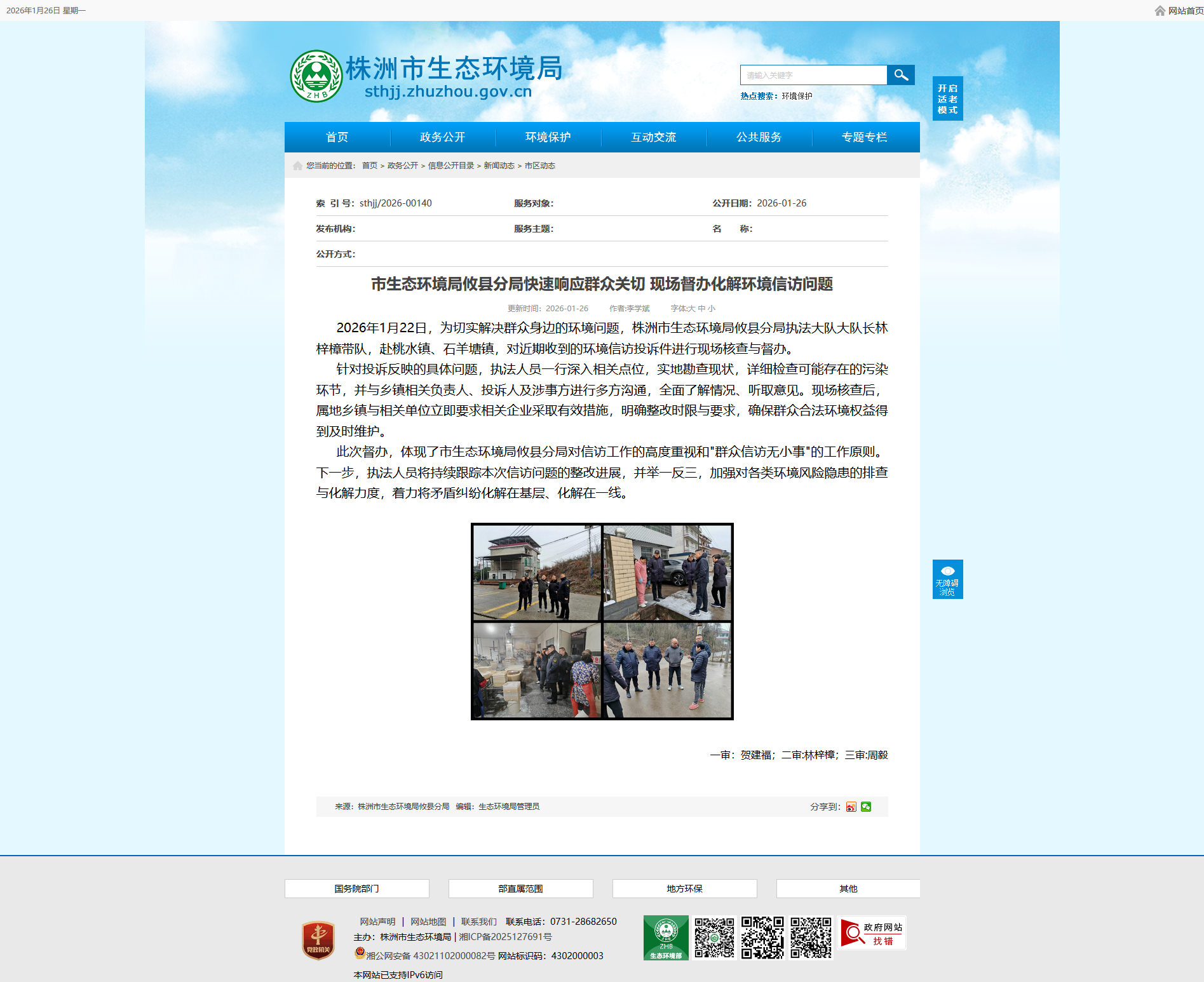This screenshot has height=982, width=1204.
Task: Open the 地方环保 links dropdown
Action: (x=684, y=889)
